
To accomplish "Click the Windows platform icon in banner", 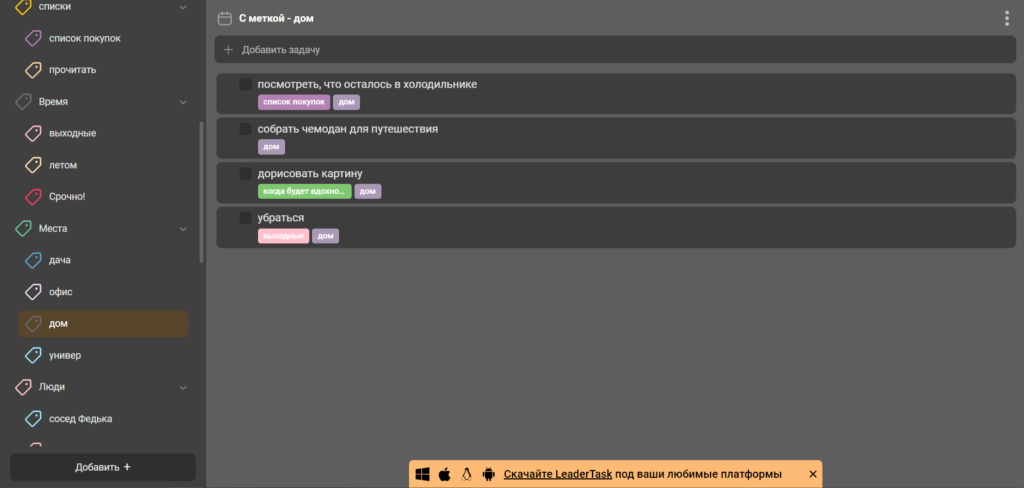I will 422,474.
